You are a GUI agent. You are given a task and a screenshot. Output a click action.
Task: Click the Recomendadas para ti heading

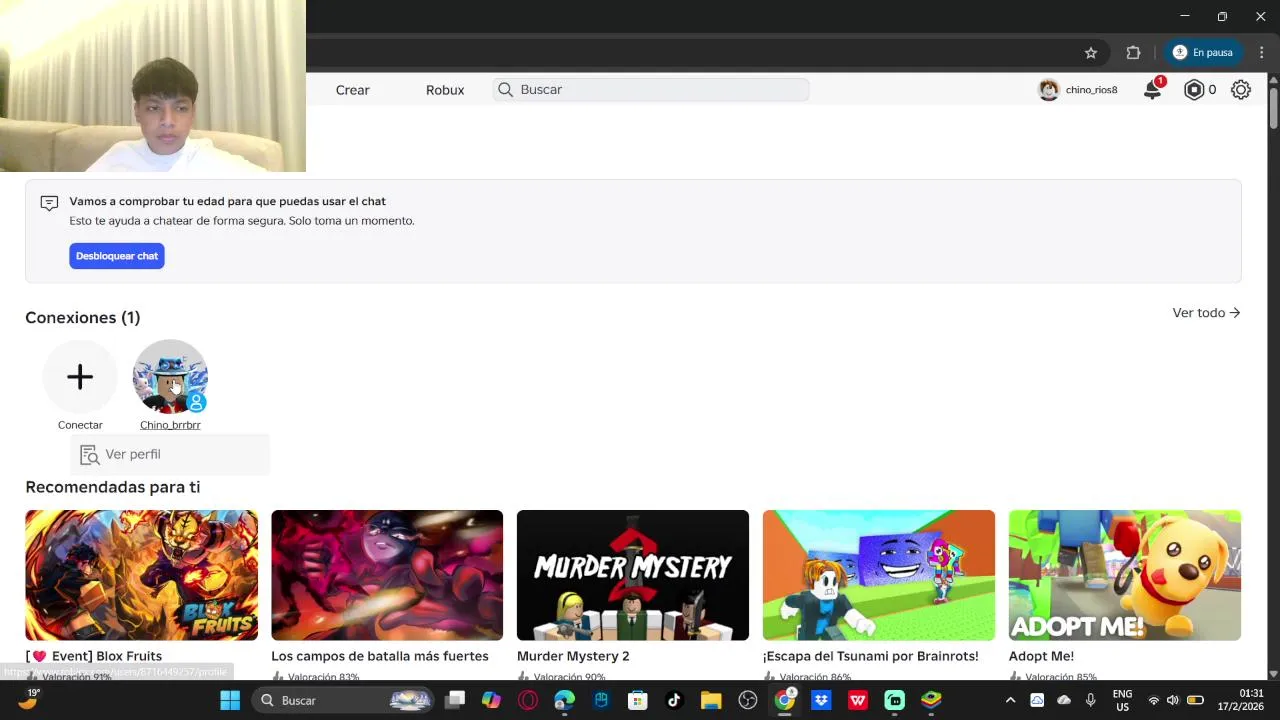coord(113,487)
